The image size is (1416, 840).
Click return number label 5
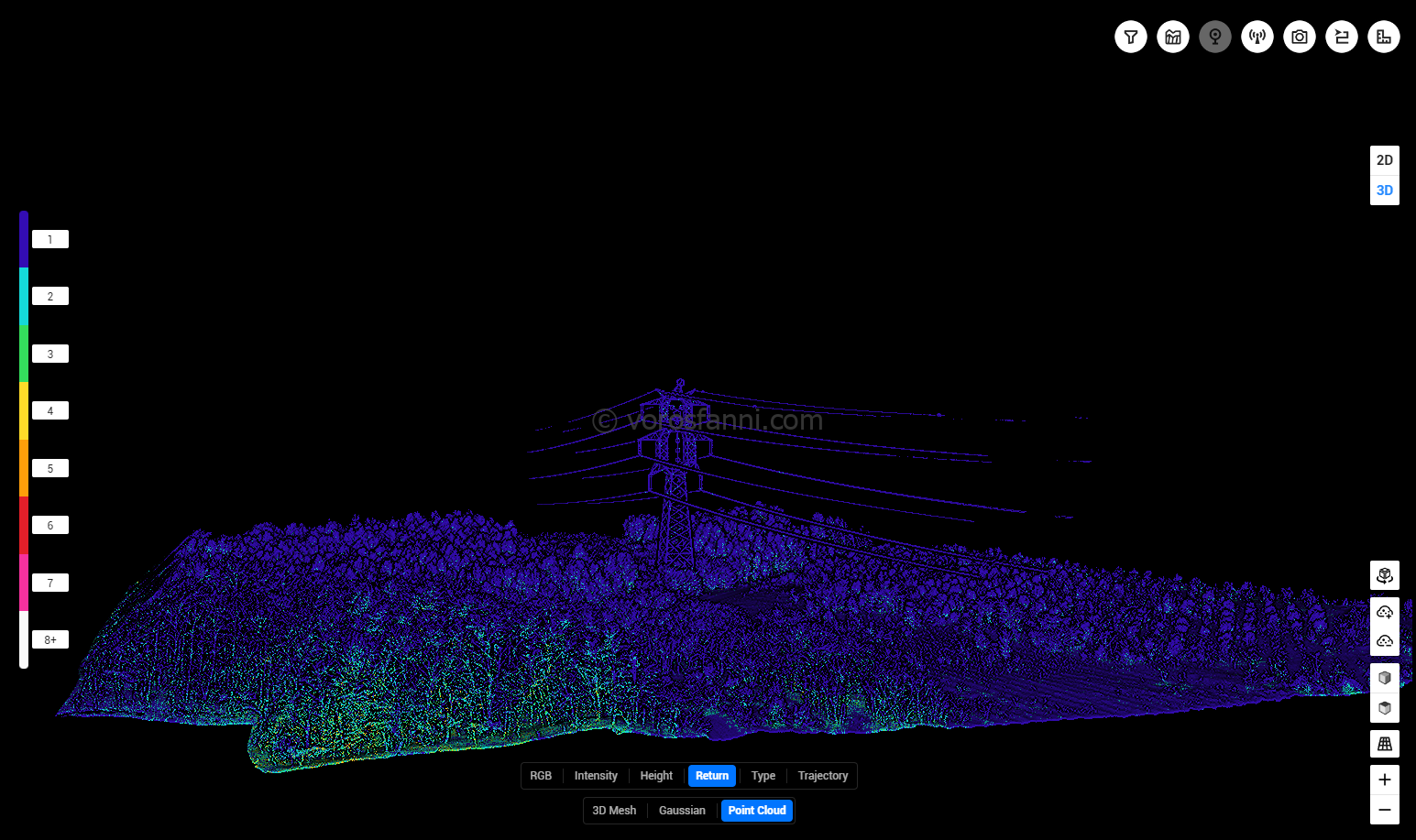(x=50, y=468)
